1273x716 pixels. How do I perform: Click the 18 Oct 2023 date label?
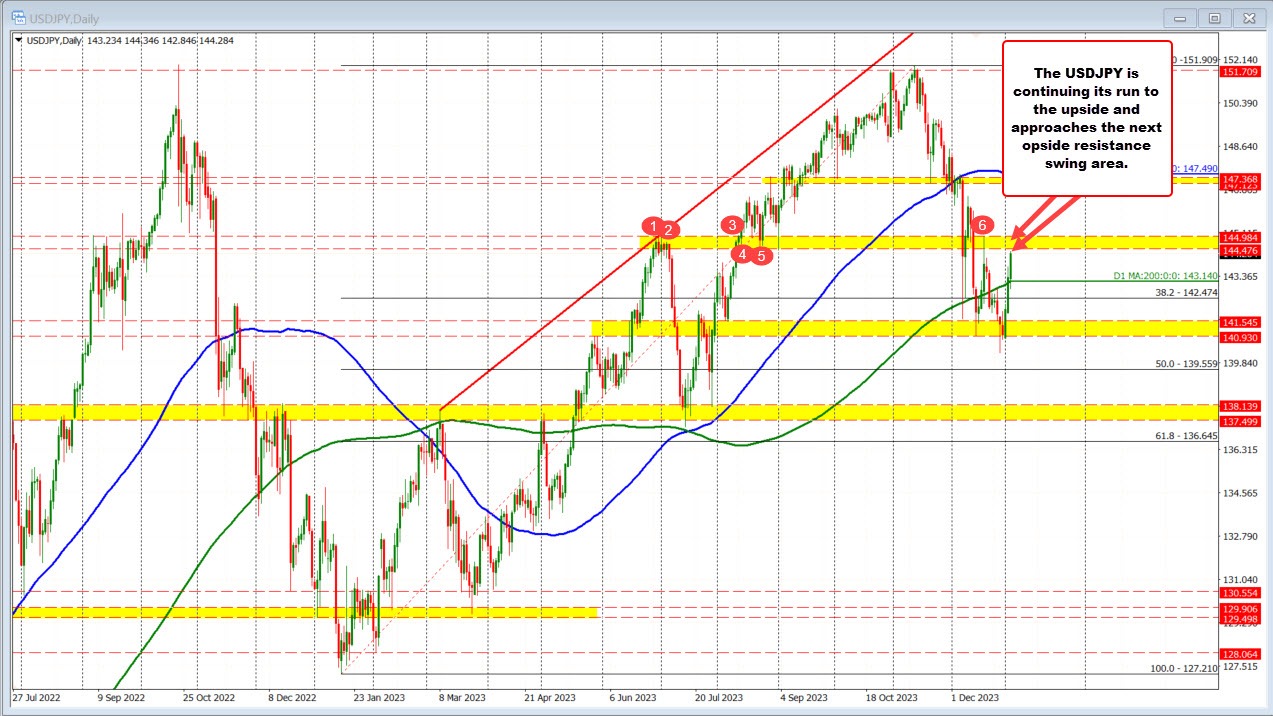click(890, 696)
